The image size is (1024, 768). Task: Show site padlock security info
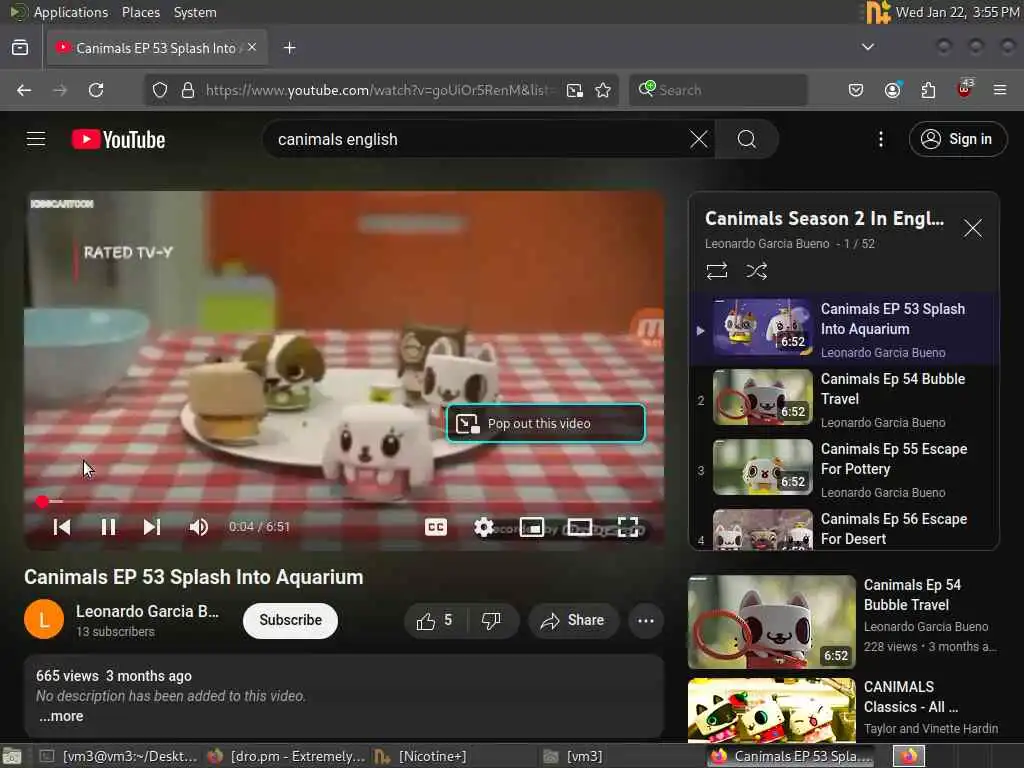coord(188,90)
